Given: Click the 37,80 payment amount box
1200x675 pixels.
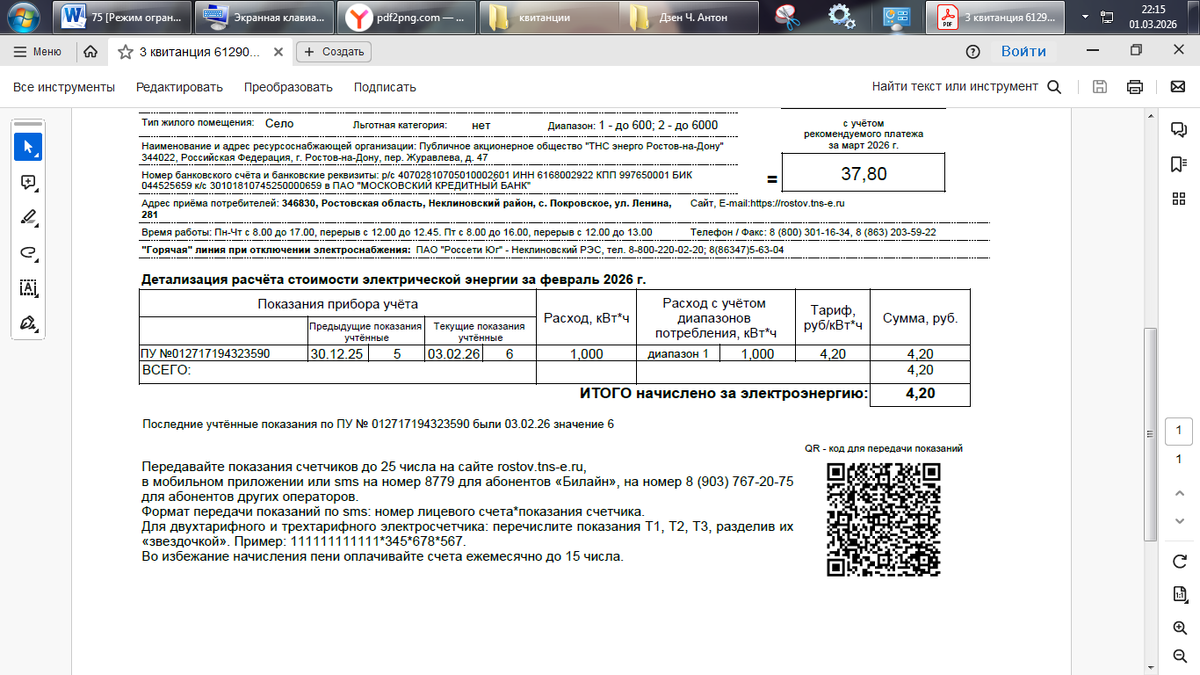Looking at the screenshot, I should tap(863, 174).
